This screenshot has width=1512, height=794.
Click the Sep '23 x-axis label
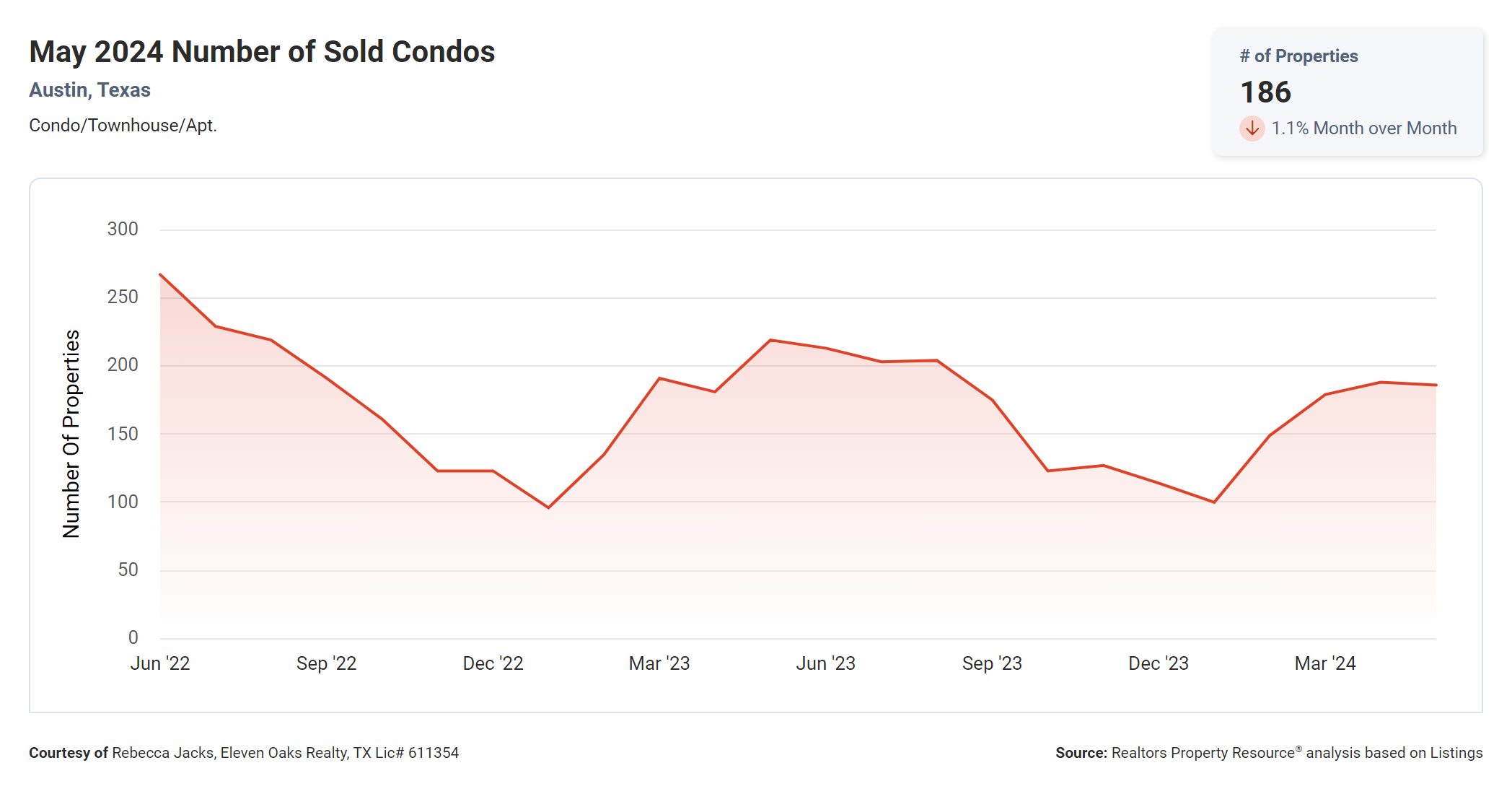pos(992,663)
